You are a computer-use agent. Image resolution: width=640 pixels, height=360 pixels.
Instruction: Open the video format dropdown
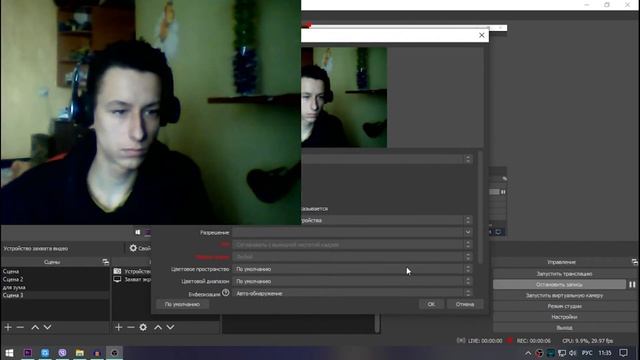tap(353, 257)
